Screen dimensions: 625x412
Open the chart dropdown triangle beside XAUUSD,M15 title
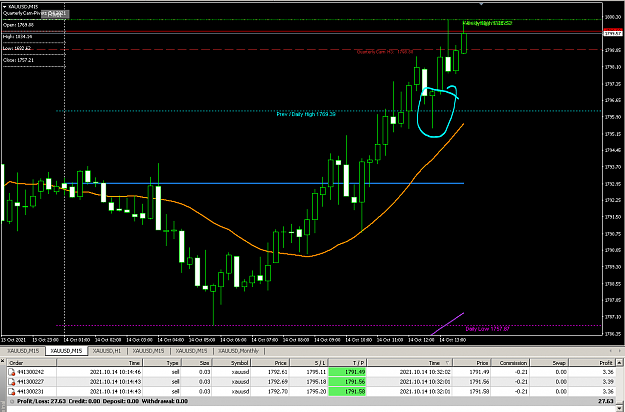5,7
